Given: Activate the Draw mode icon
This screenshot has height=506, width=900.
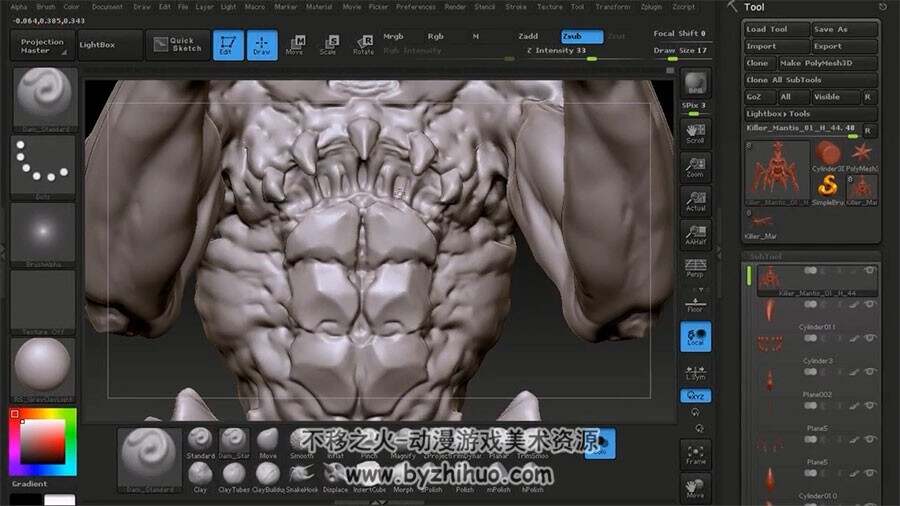Looking at the screenshot, I should [x=262, y=45].
